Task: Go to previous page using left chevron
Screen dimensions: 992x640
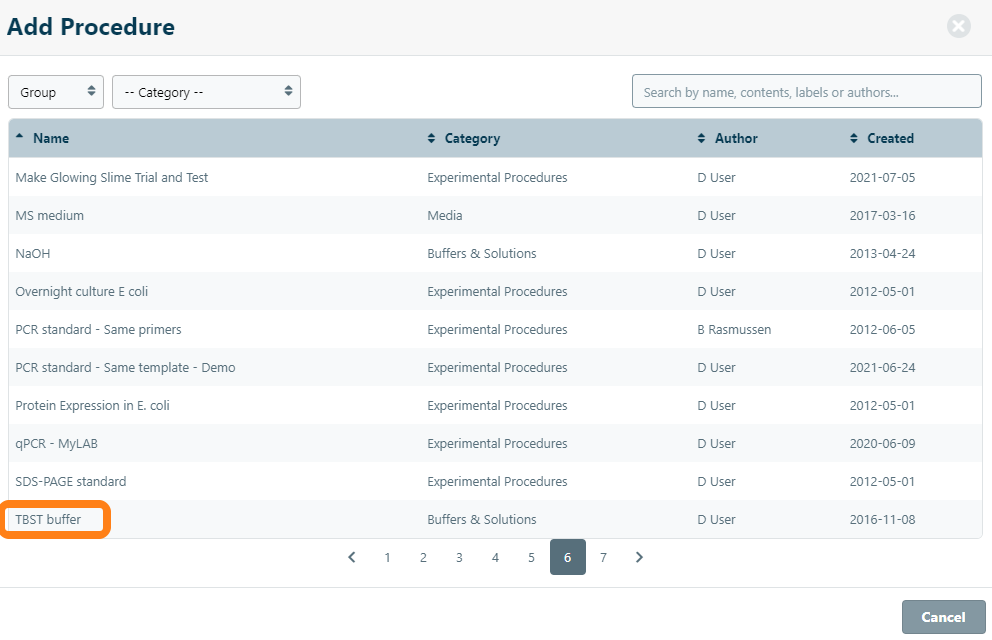Action: click(352, 557)
